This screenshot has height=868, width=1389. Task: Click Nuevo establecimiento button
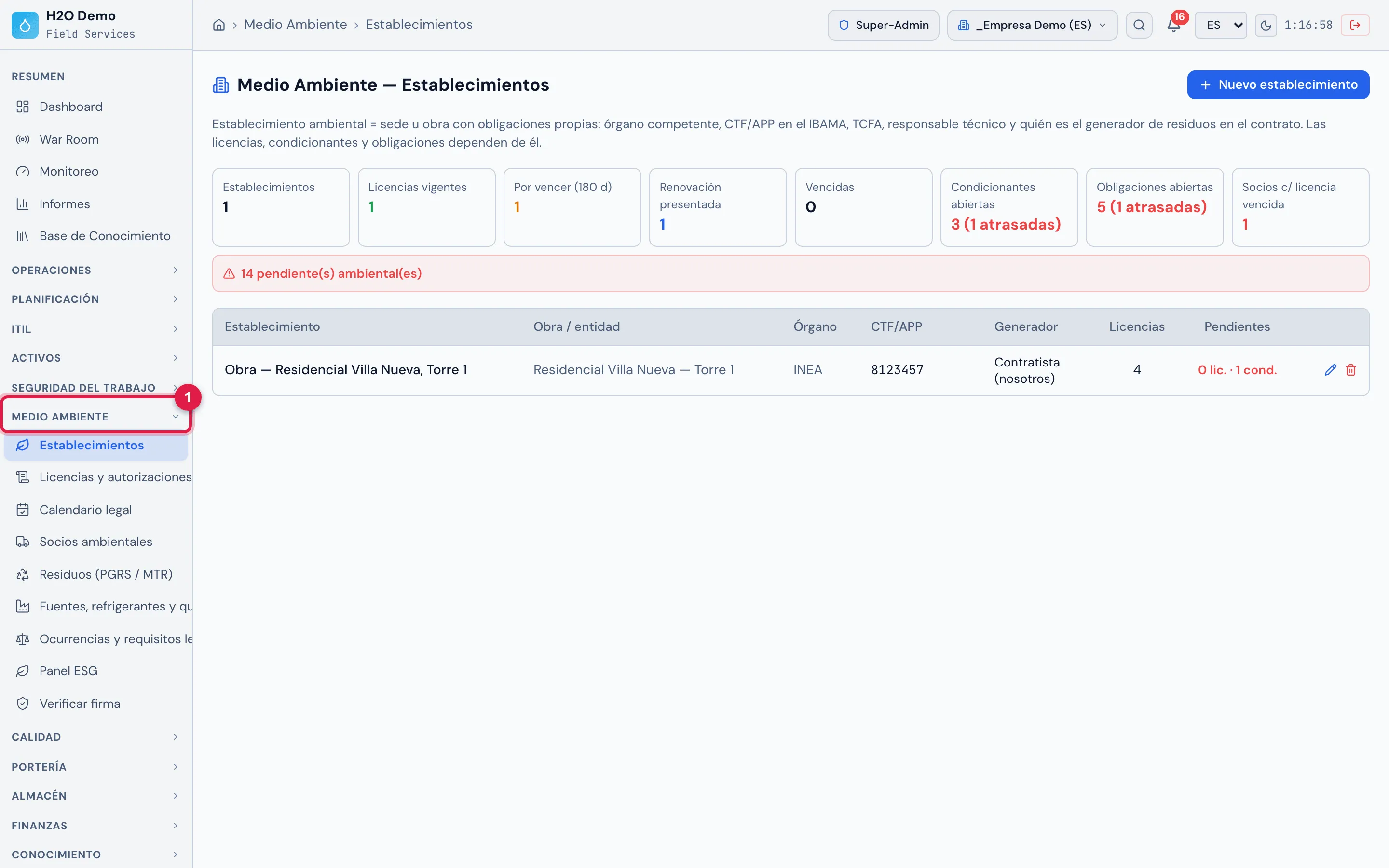[x=1278, y=85]
